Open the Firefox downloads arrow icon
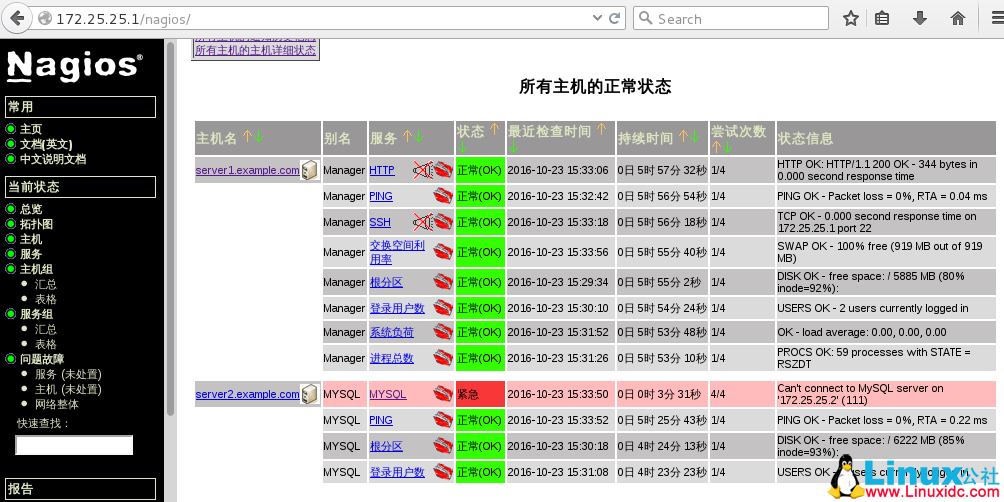 (x=920, y=18)
